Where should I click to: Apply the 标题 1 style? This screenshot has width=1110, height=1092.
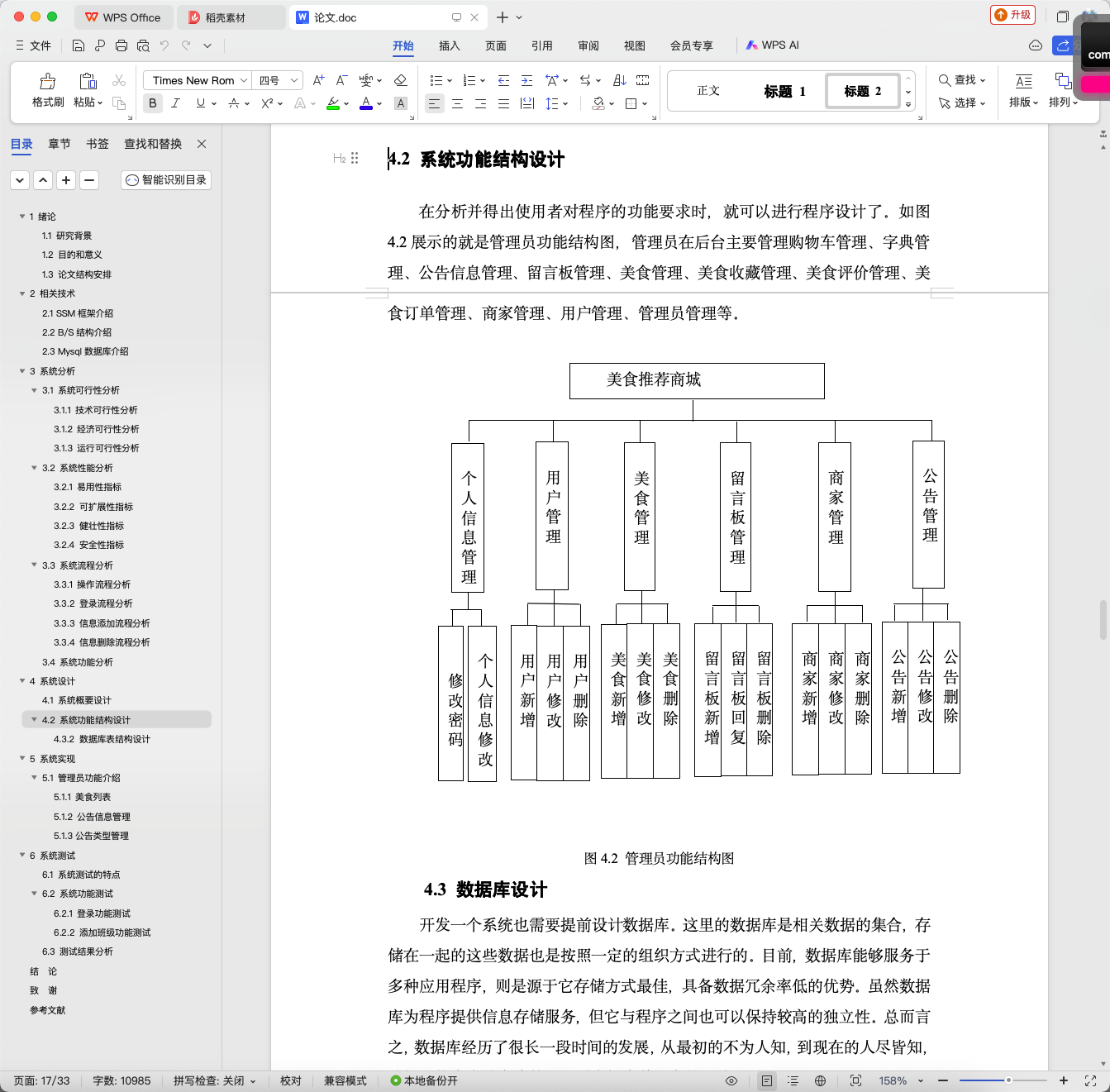click(x=784, y=91)
